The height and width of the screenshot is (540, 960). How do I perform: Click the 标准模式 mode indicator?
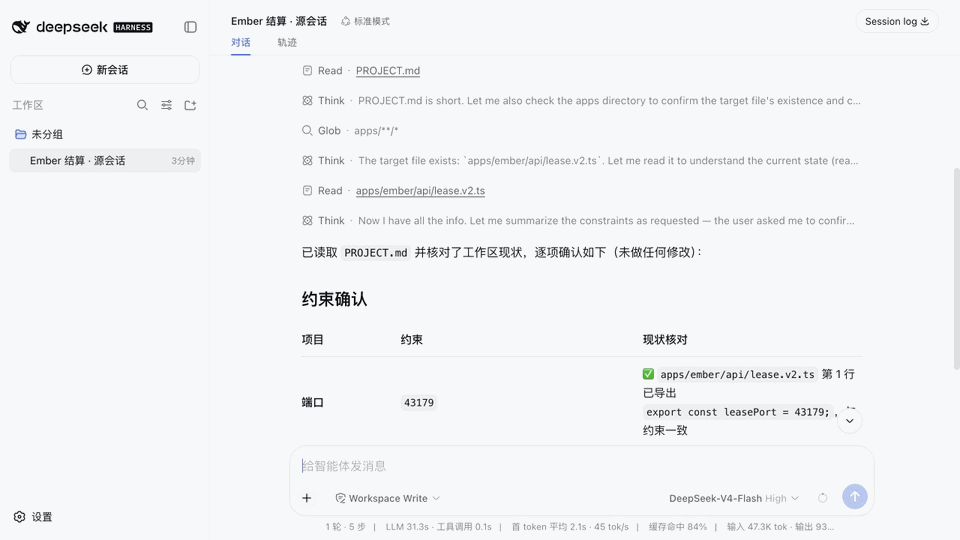[x=366, y=21]
